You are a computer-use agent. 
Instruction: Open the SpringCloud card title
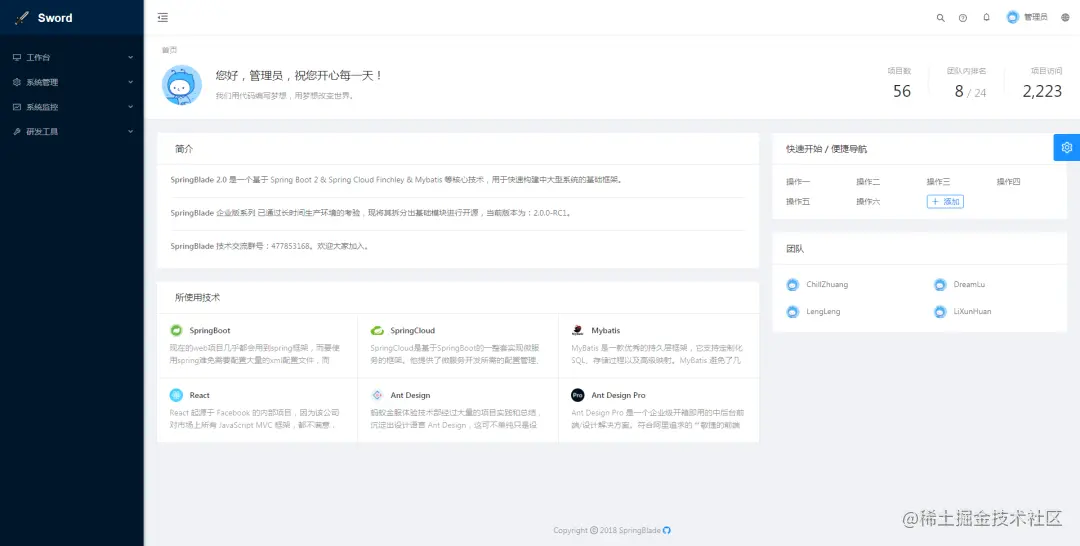[x=413, y=330]
